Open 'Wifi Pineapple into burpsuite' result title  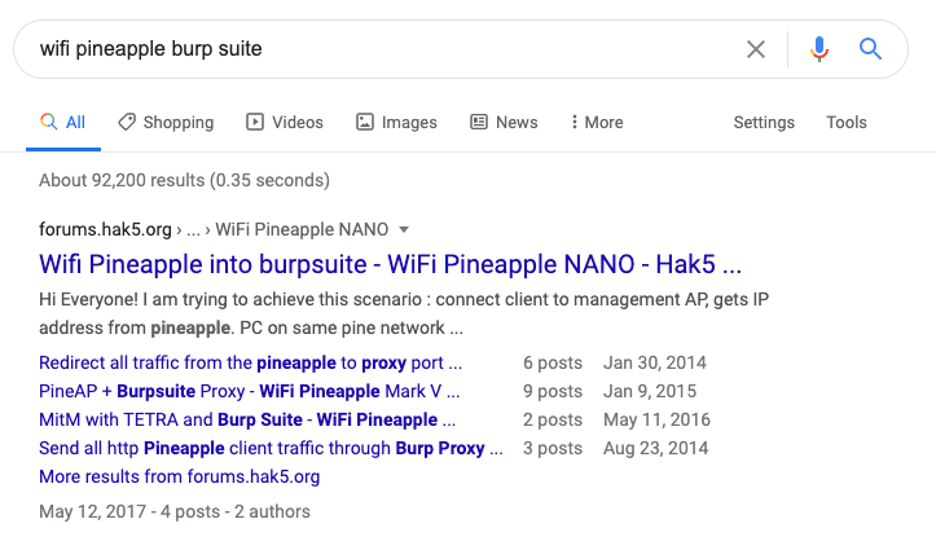(x=390, y=265)
